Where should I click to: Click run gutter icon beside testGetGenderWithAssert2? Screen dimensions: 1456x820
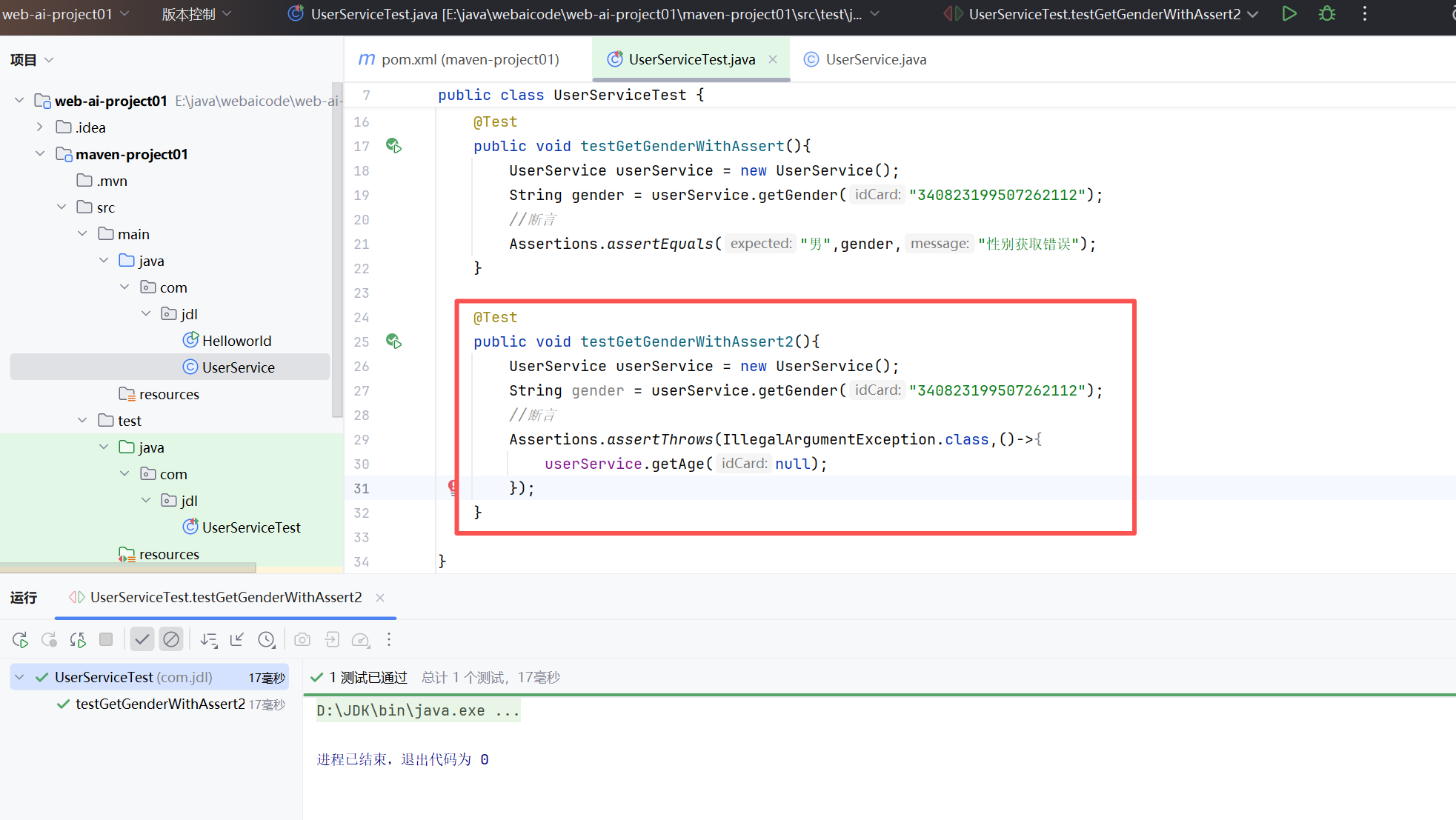(393, 341)
